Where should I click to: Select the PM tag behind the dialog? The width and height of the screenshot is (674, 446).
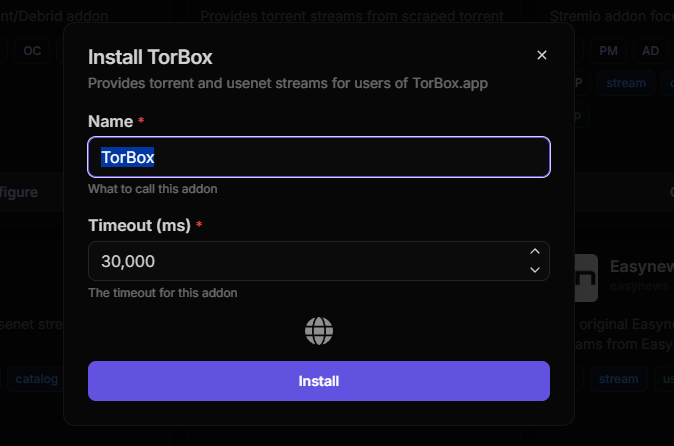pyautogui.click(x=609, y=51)
